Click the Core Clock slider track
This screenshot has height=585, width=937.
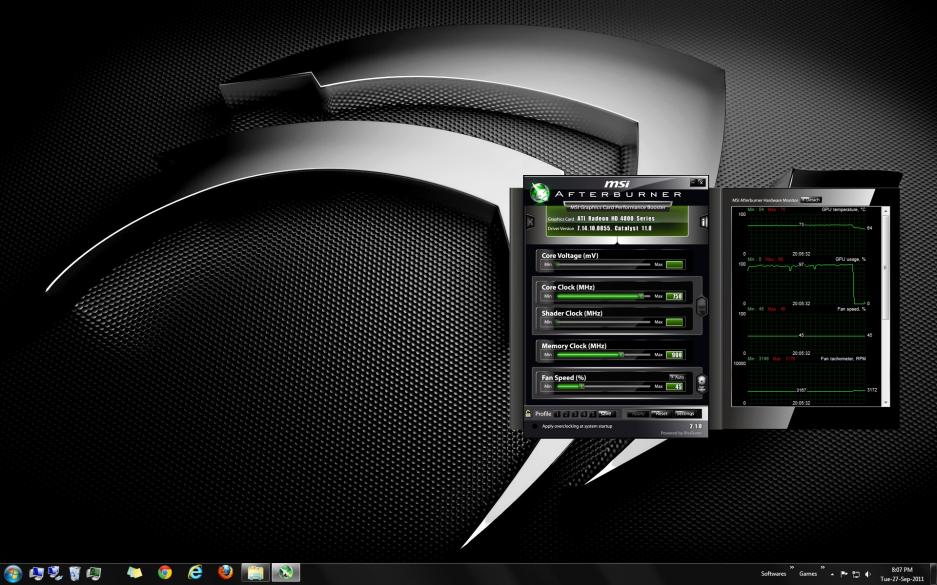603,296
